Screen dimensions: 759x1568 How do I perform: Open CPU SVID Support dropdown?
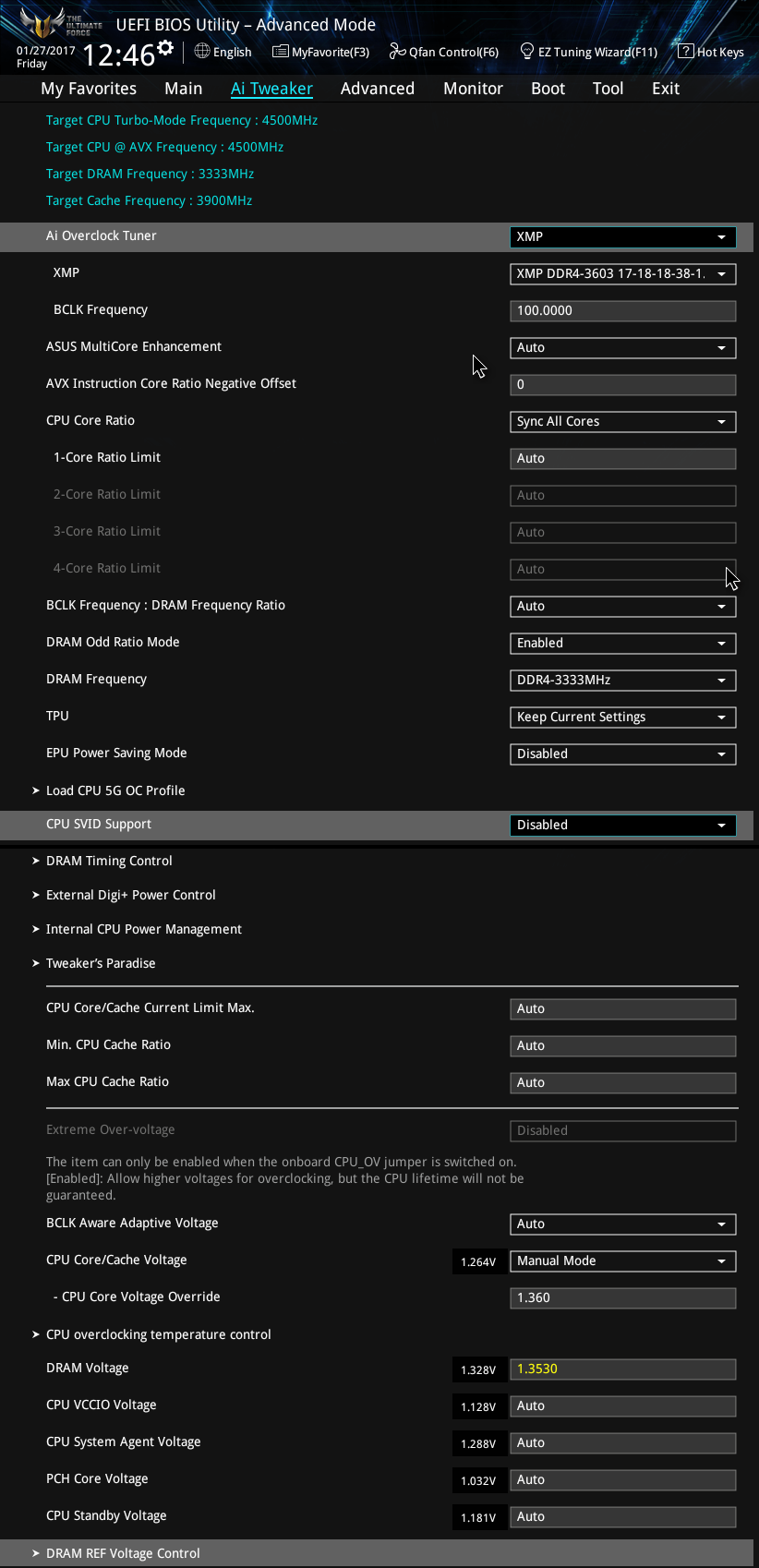(x=623, y=825)
